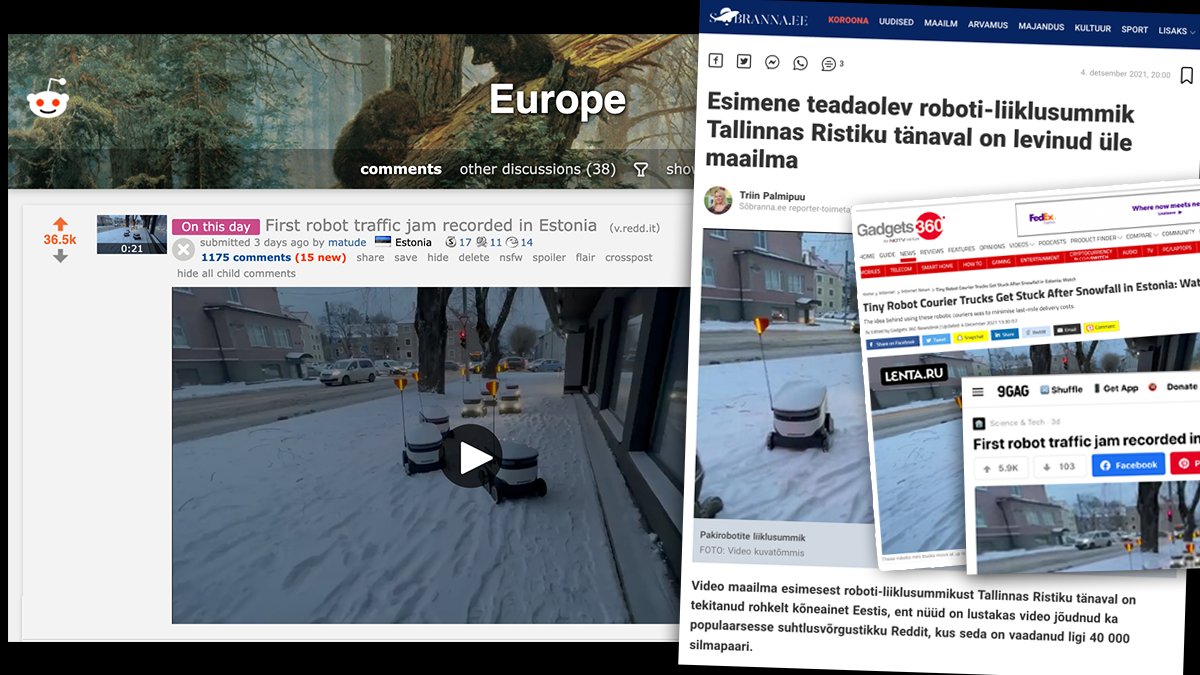Screen dimensions: 1200x675
Task: Open the 'On this day' flair tag
Action: [x=216, y=227]
